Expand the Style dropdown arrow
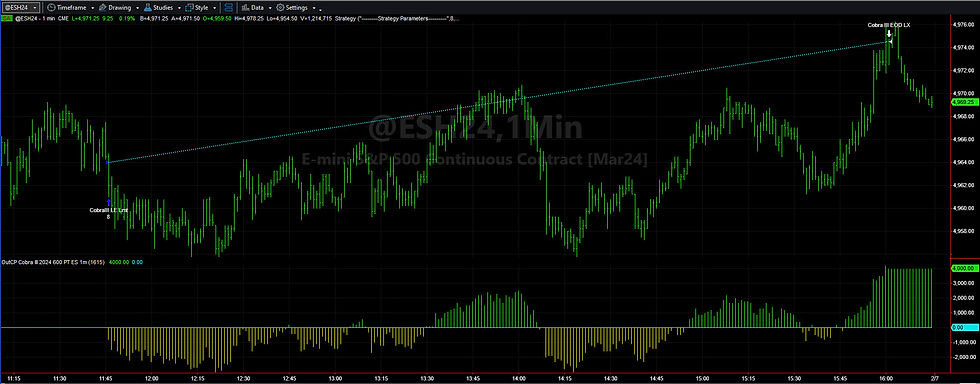The width and height of the screenshot is (980, 384). (x=214, y=8)
